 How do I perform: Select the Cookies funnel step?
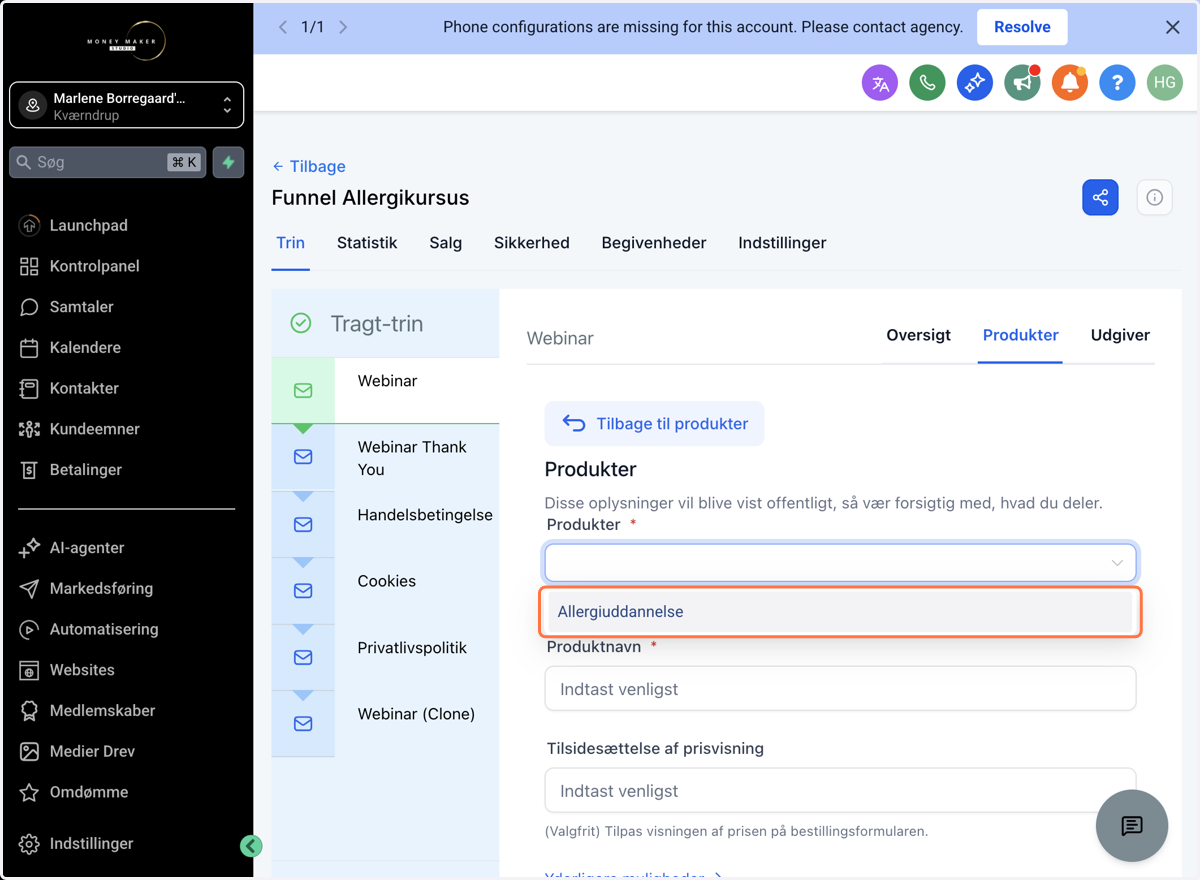385,591
